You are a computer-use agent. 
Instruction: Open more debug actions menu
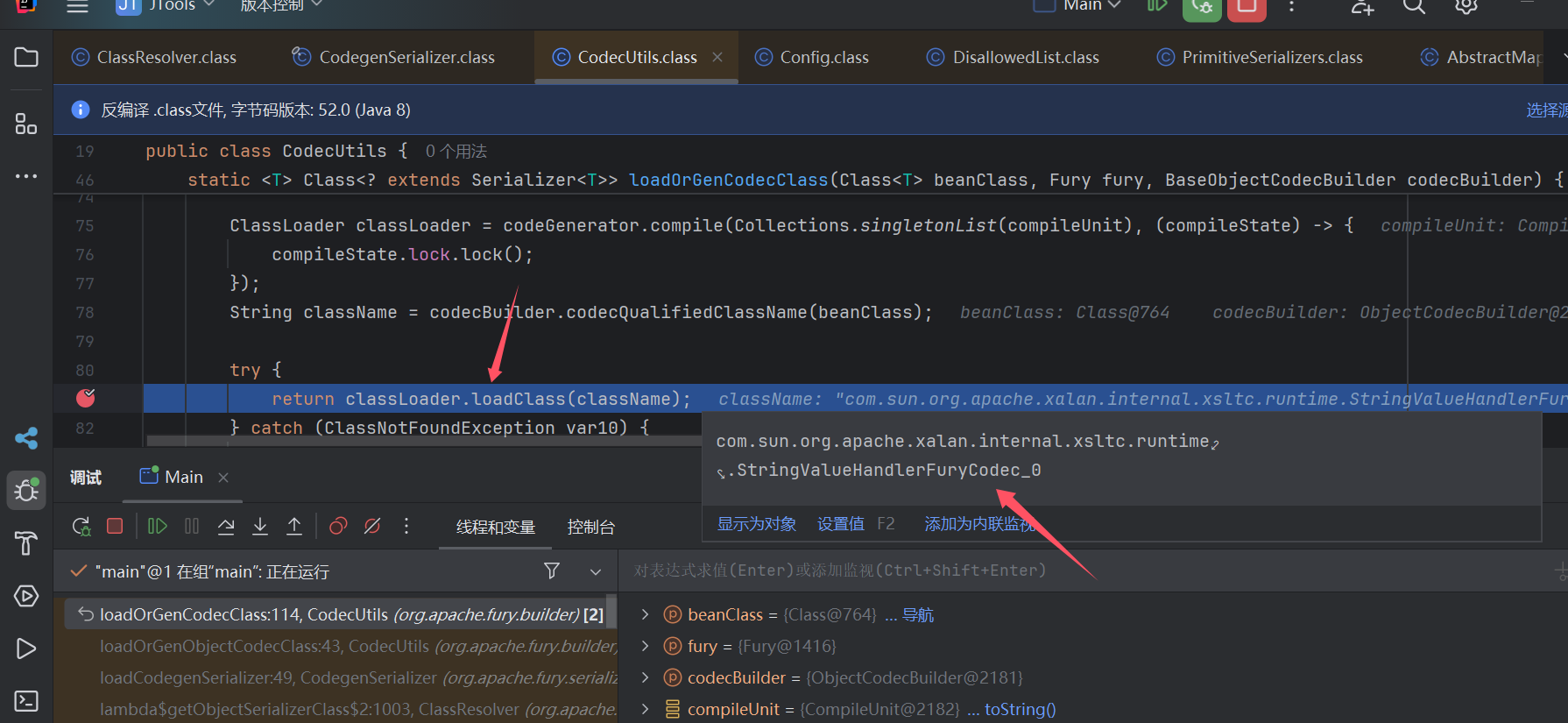point(406,526)
